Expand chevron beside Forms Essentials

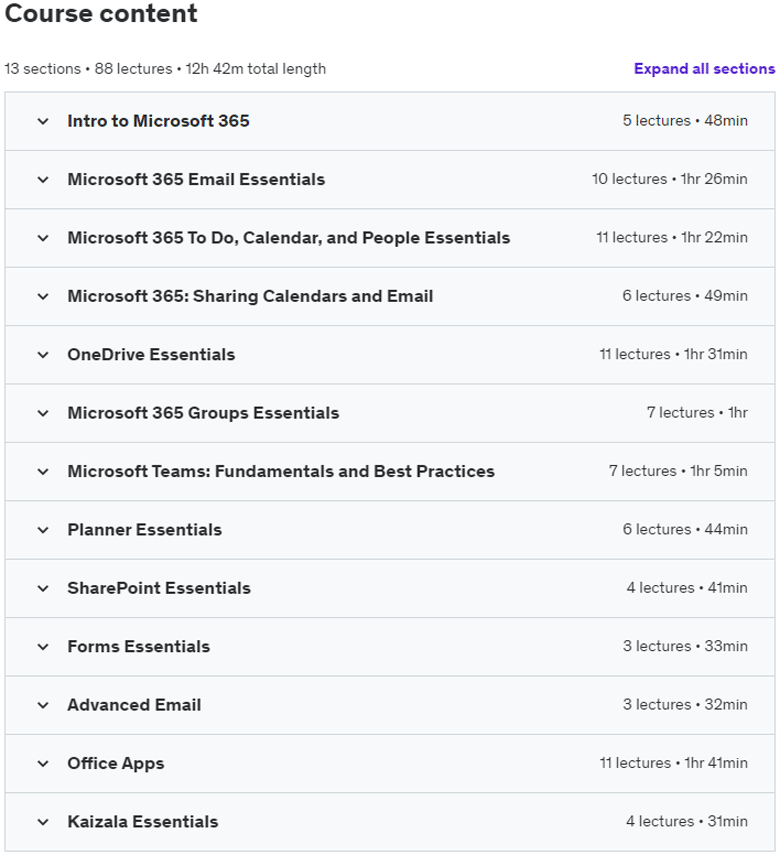[43, 646]
